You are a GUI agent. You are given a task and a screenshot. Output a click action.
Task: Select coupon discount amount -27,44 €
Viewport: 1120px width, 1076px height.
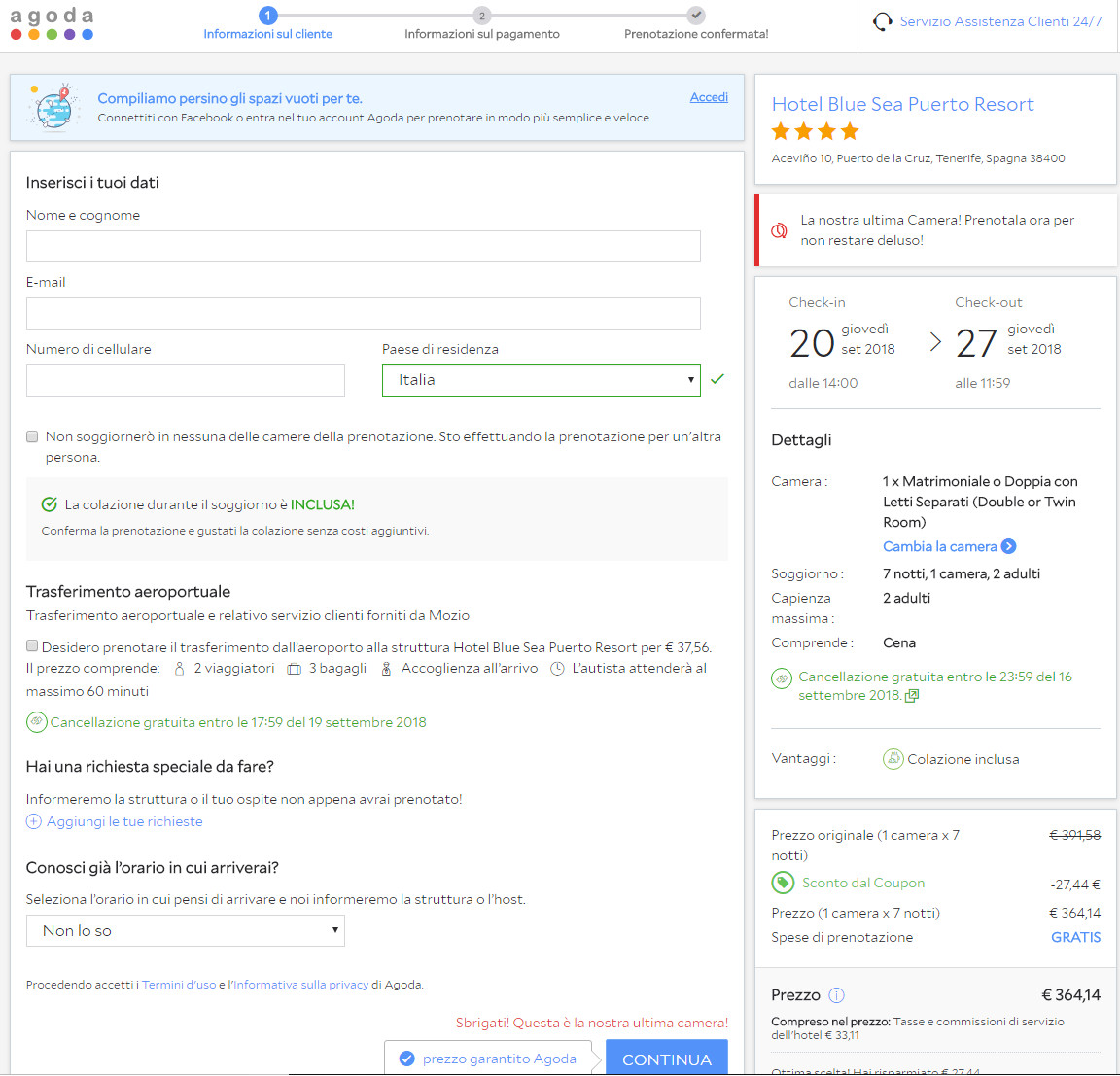(x=1075, y=885)
